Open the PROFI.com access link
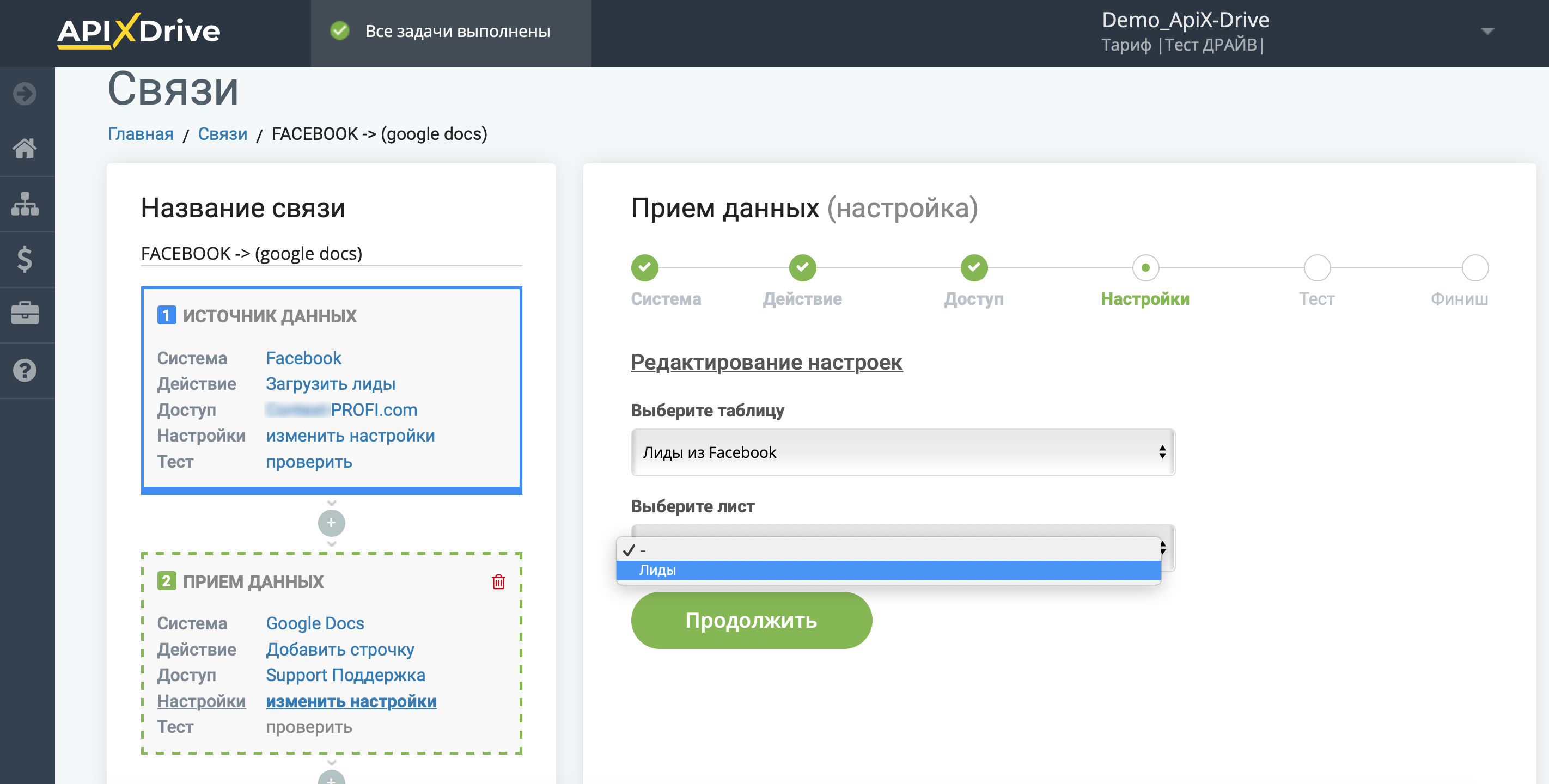 (x=341, y=409)
